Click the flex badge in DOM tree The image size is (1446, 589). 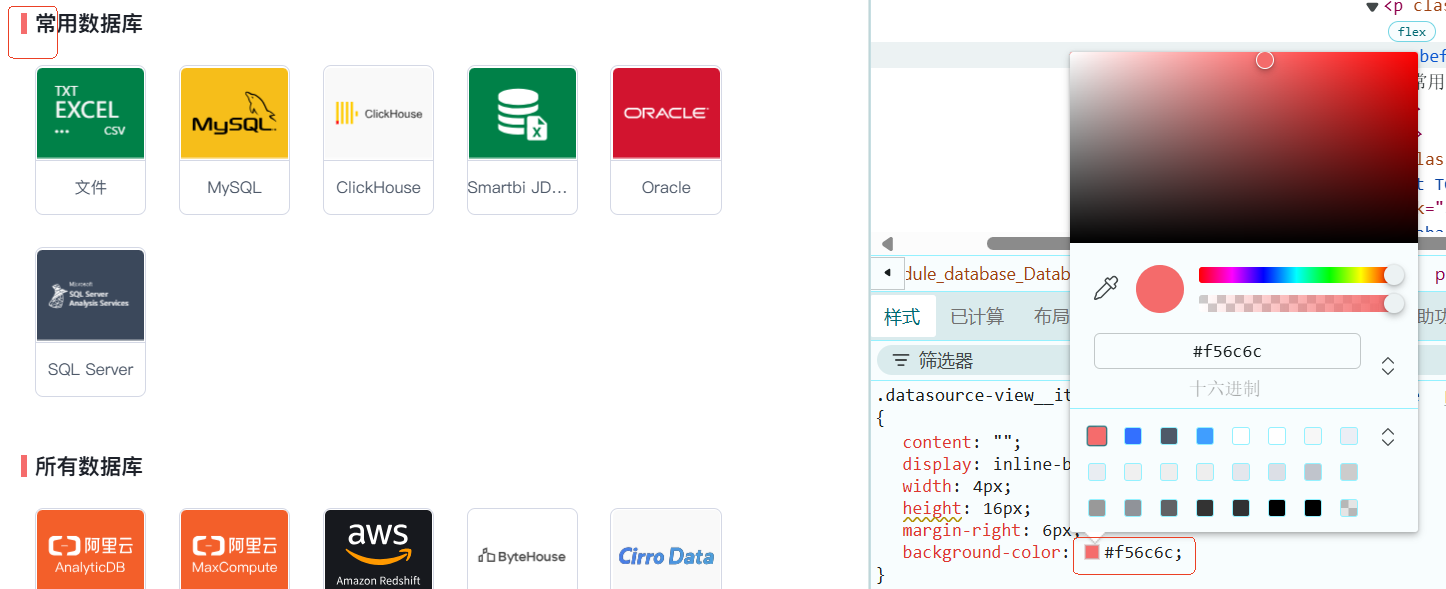coord(1412,32)
